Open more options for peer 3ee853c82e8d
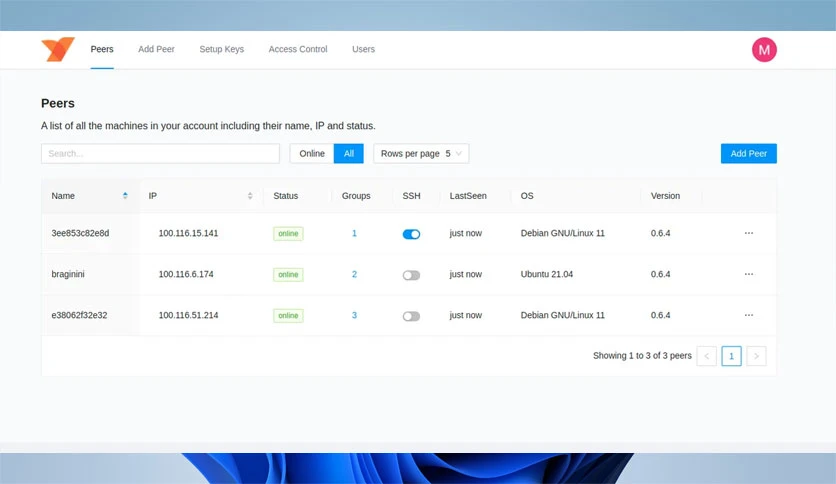836x484 pixels. (x=749, y=233)
